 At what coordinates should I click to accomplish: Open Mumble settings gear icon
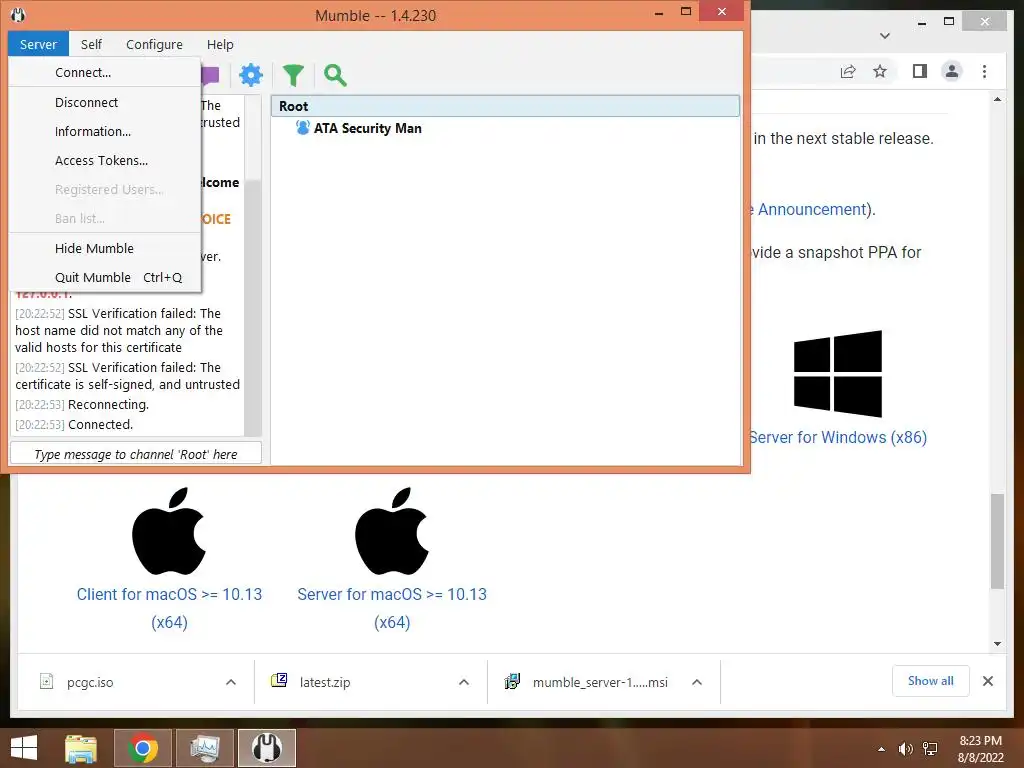(x=251, y=75)
